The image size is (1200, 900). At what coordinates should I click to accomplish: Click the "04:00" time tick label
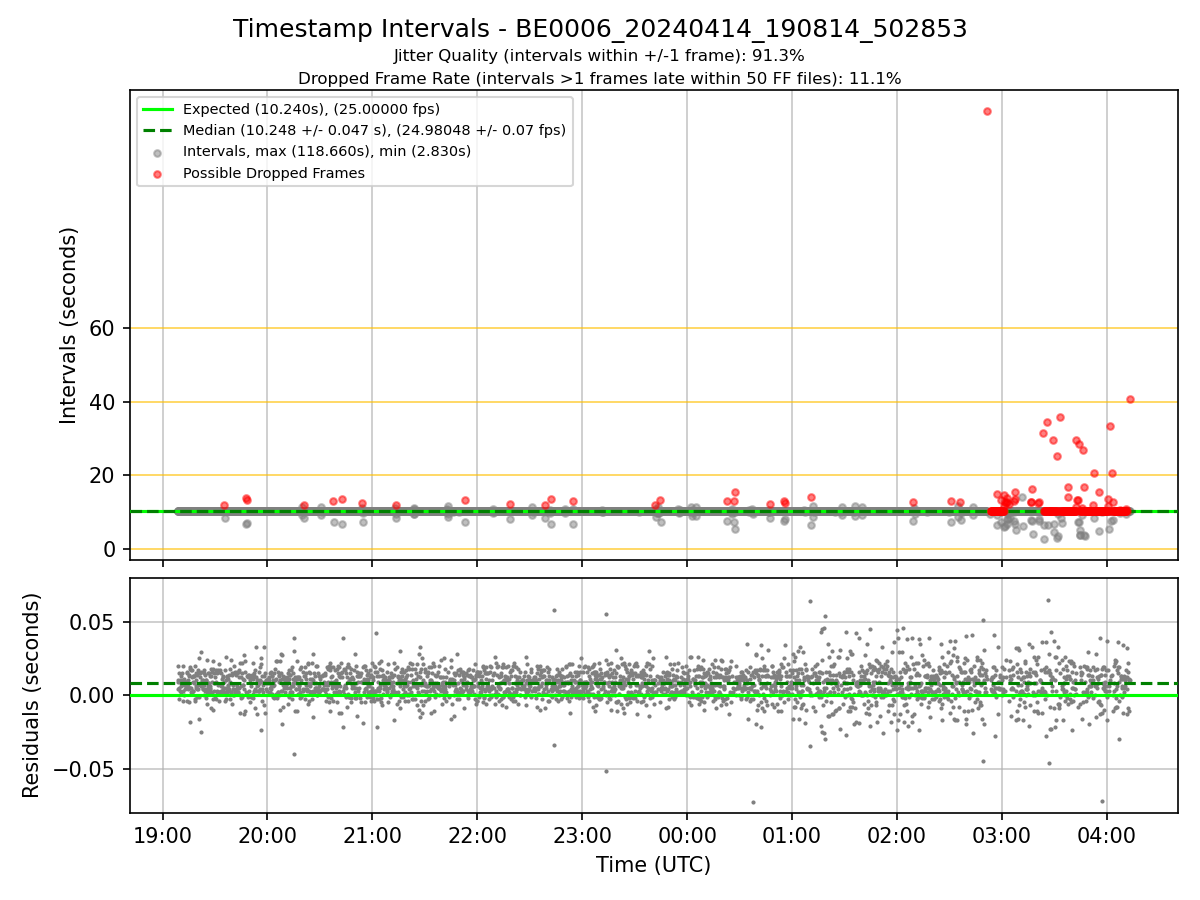click(x=1106, y=835)
